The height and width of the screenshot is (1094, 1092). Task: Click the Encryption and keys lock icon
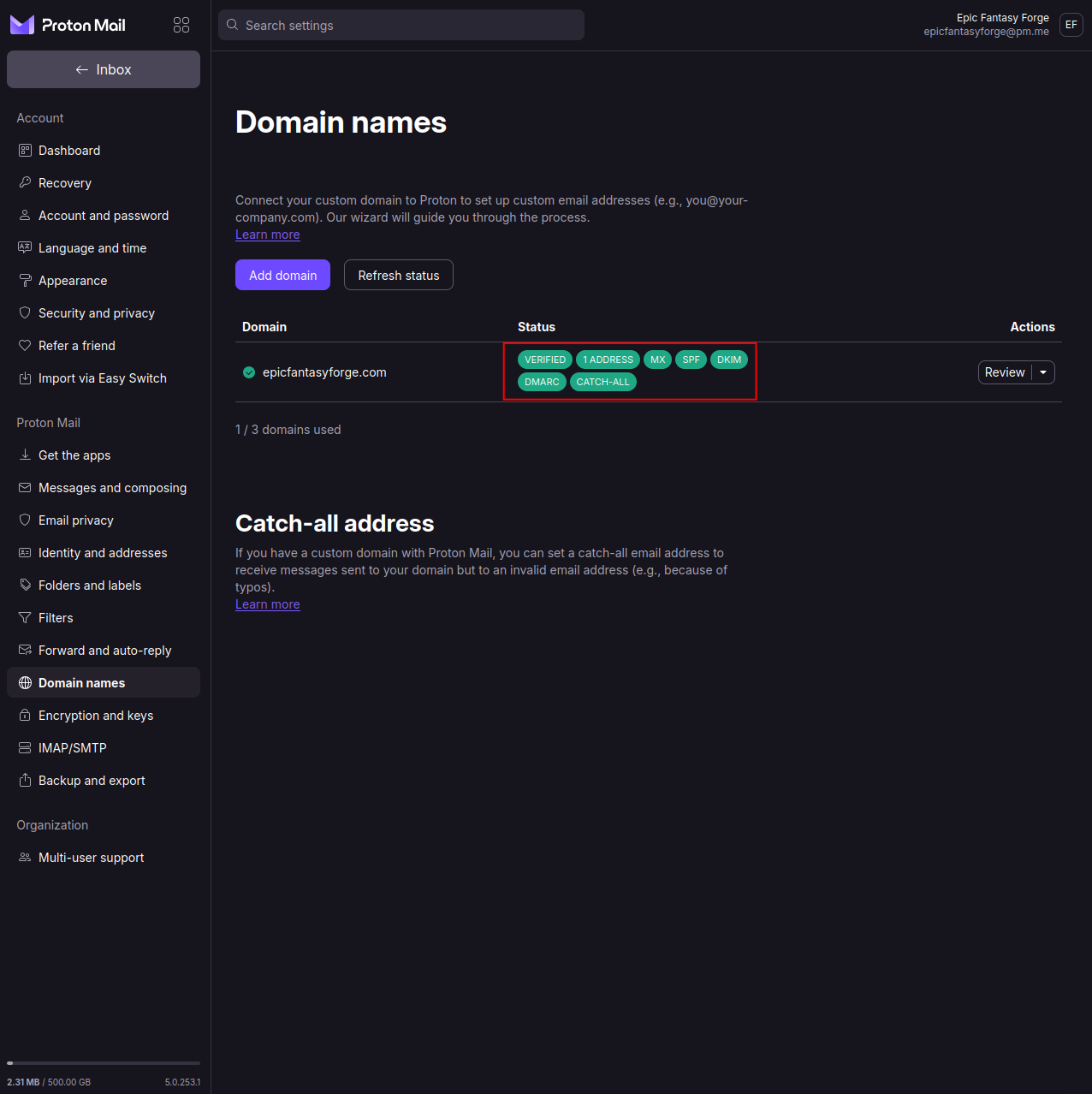[x=25, y=716]
